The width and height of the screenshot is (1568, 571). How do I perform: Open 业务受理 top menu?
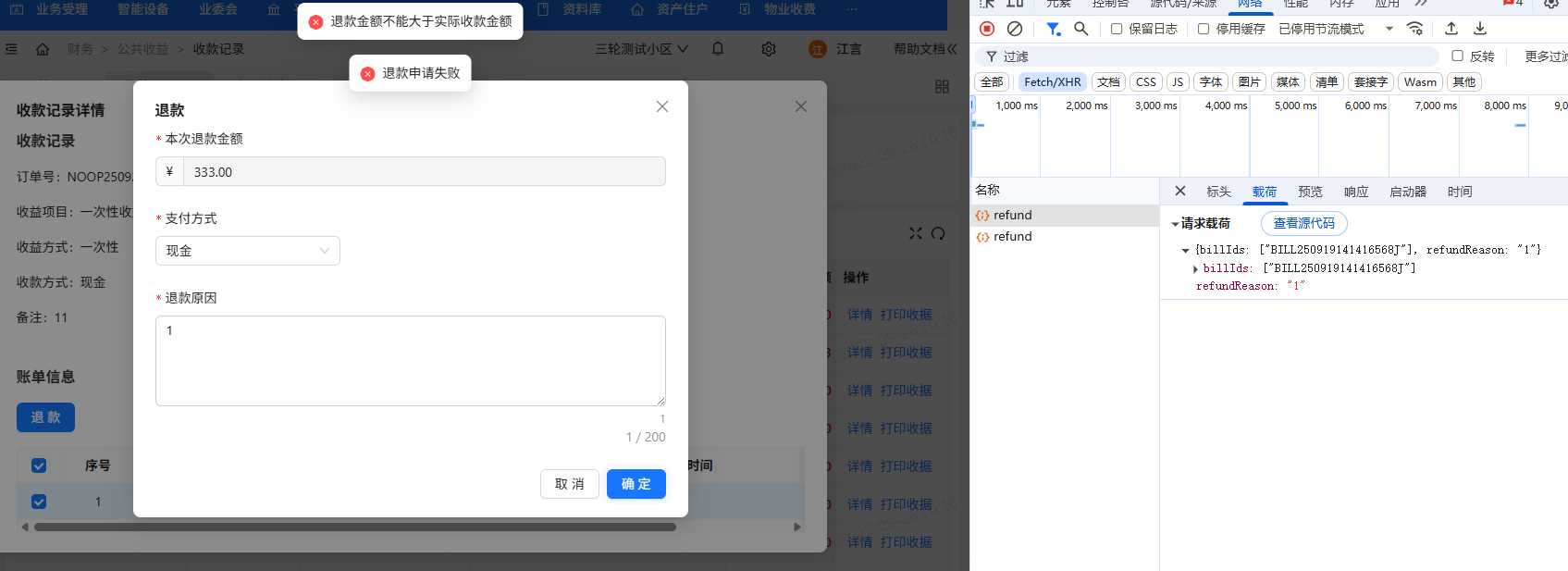62,9
